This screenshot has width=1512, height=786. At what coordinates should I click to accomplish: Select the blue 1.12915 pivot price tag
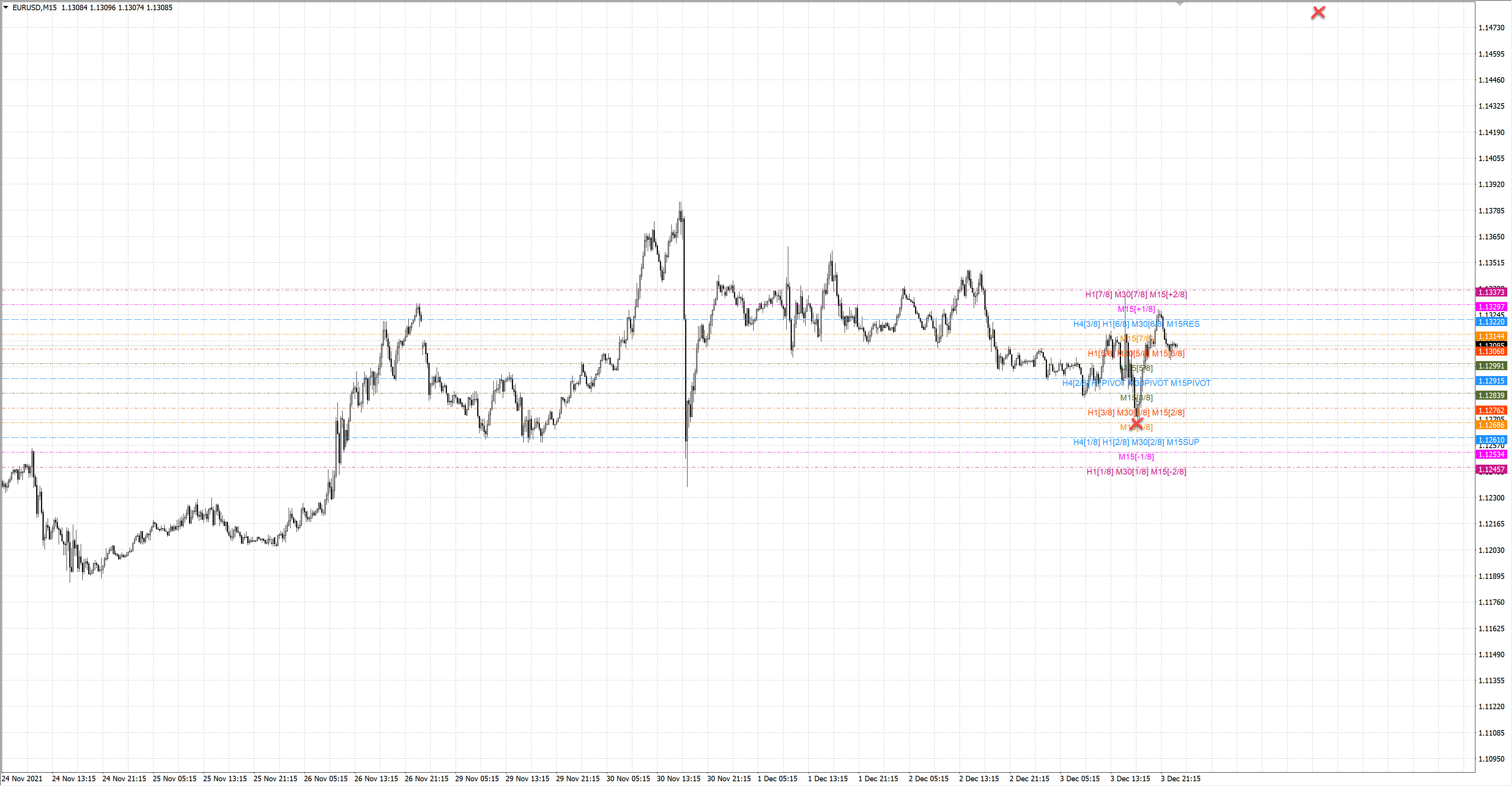[1491, 381]
